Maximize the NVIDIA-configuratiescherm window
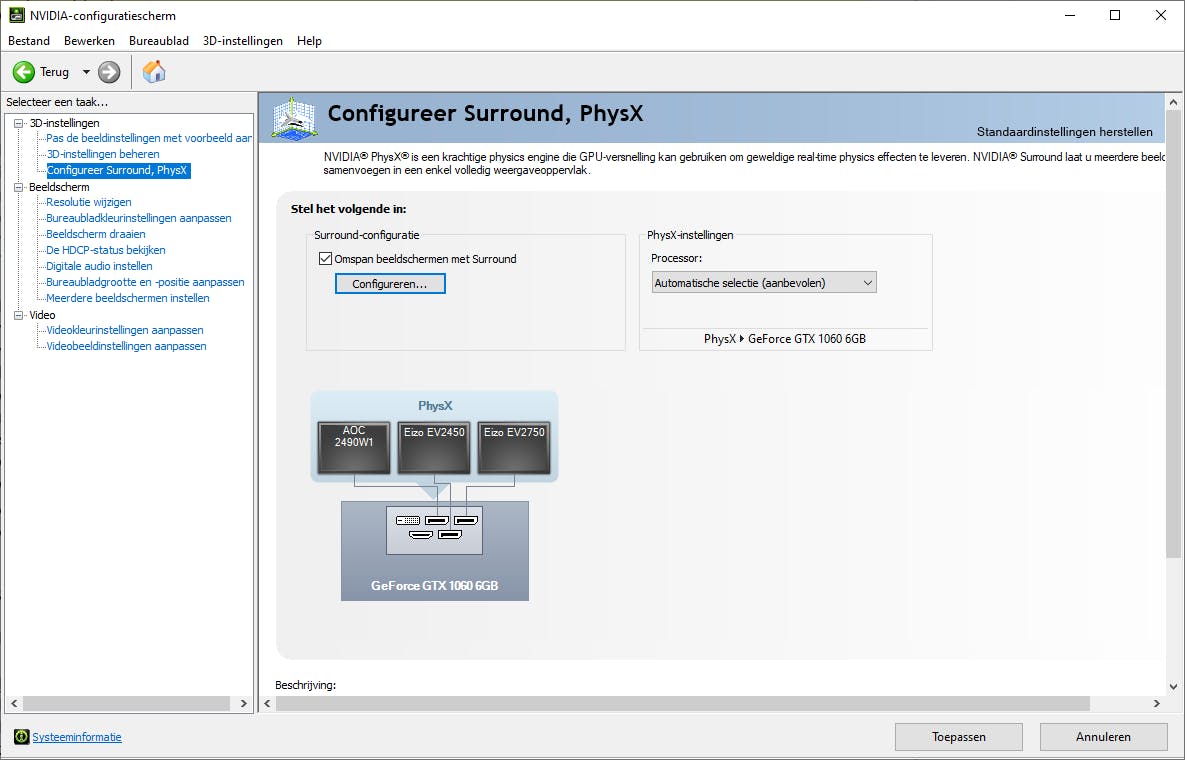This screenshot has height=760, width=1185. pyautogui.click(x=1115, y=15)
